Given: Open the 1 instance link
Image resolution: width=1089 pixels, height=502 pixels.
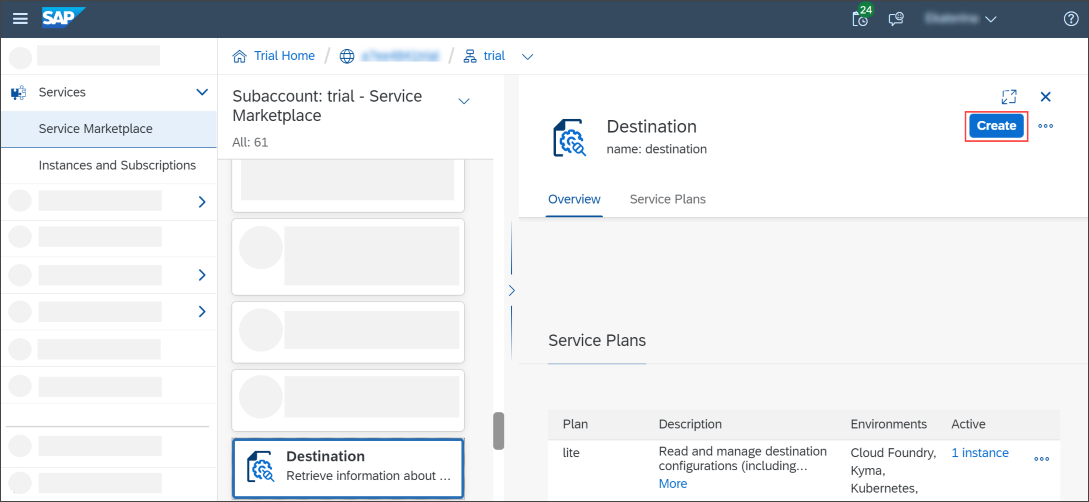Looking at the screenshot, I should 980,453.
